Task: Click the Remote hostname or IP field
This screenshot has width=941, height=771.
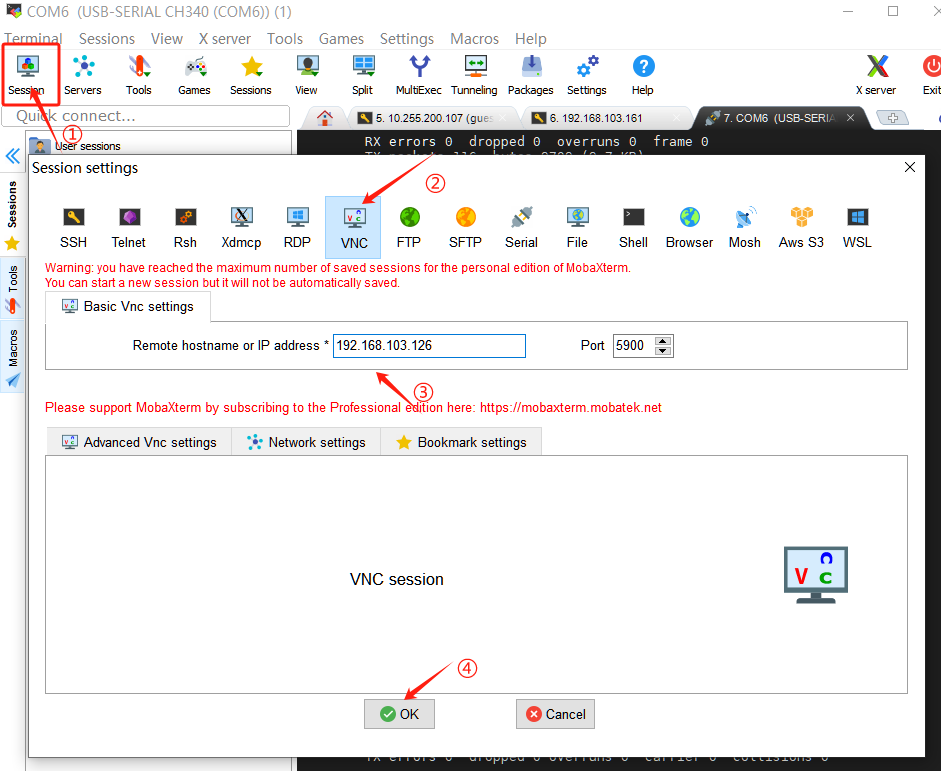Action: [x=428, y=345]
